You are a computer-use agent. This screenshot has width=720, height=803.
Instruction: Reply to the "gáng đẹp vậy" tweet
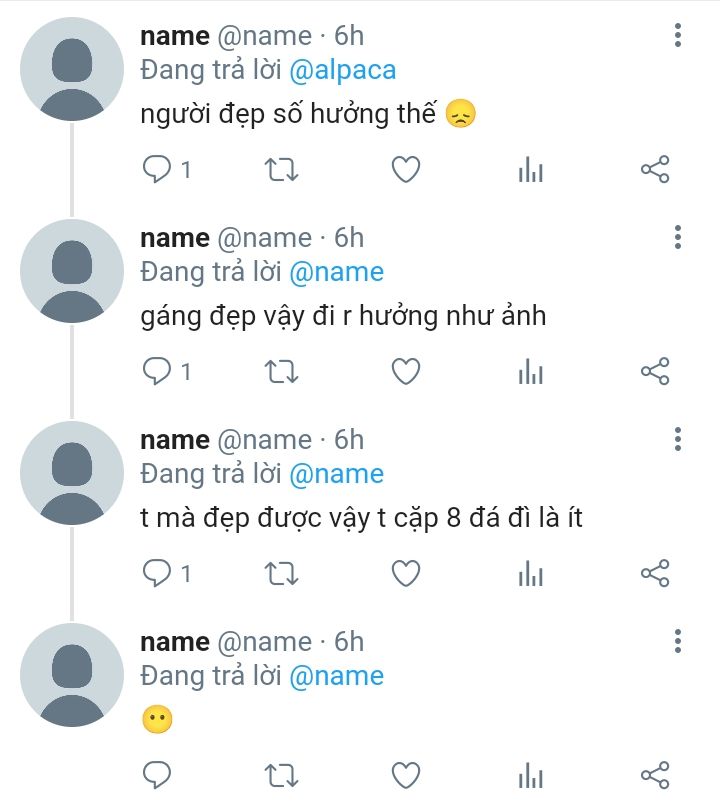click(x=157, y=372)
